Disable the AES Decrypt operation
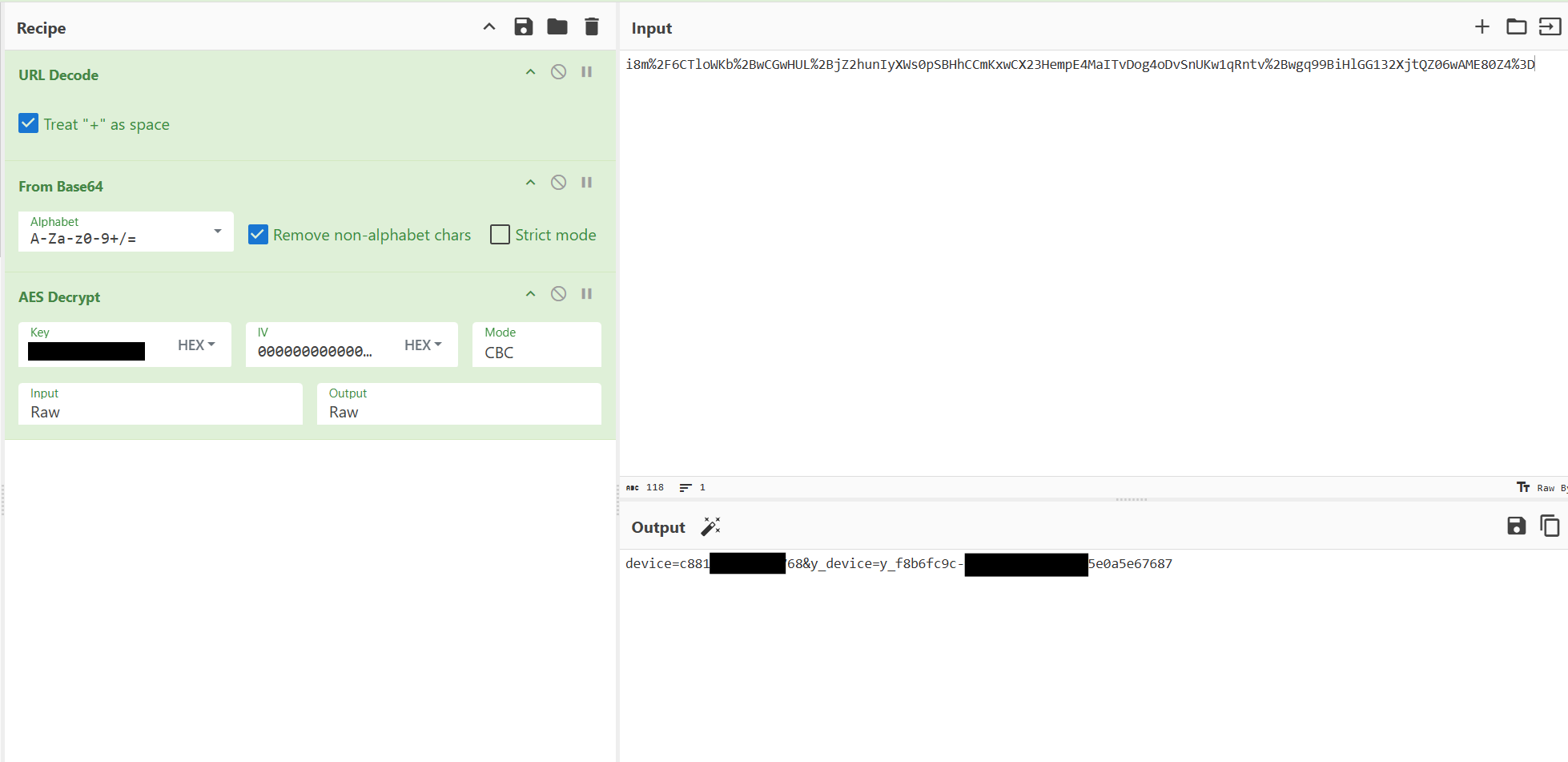This screenshot has width=1568, height=762. pyautogui.click(x=558, y=294)
